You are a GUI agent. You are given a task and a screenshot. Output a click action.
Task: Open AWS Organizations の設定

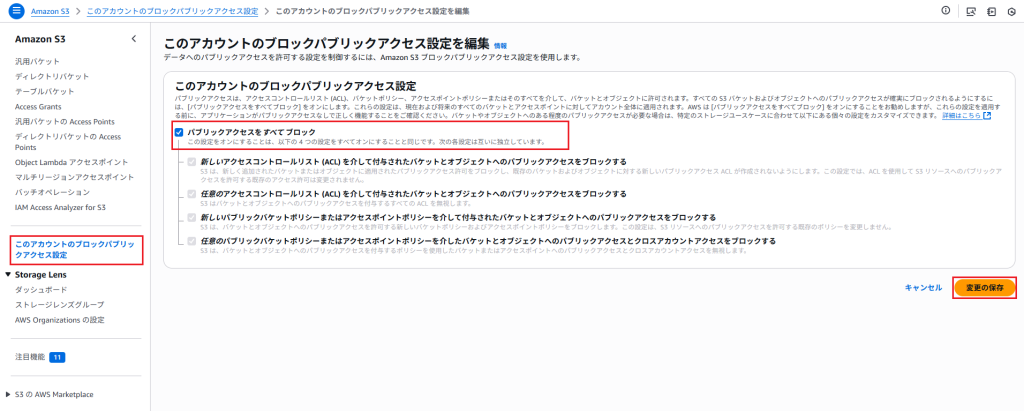tap(59, 320)
